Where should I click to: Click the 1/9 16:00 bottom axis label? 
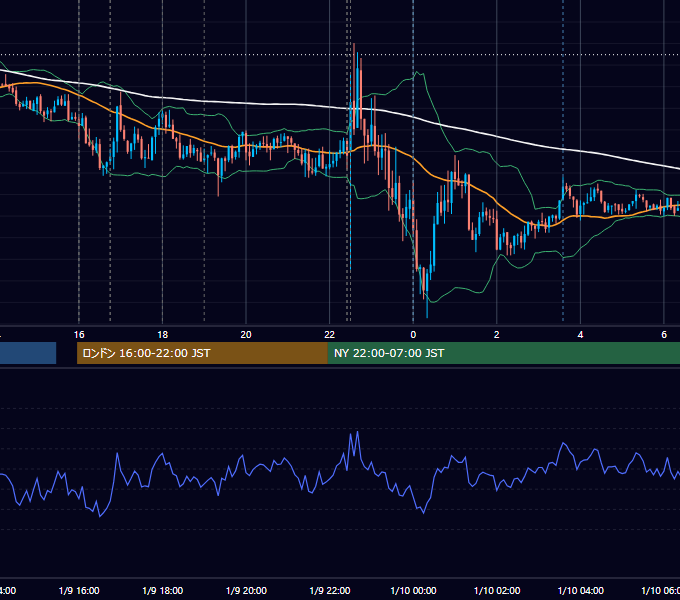point(79,590)
